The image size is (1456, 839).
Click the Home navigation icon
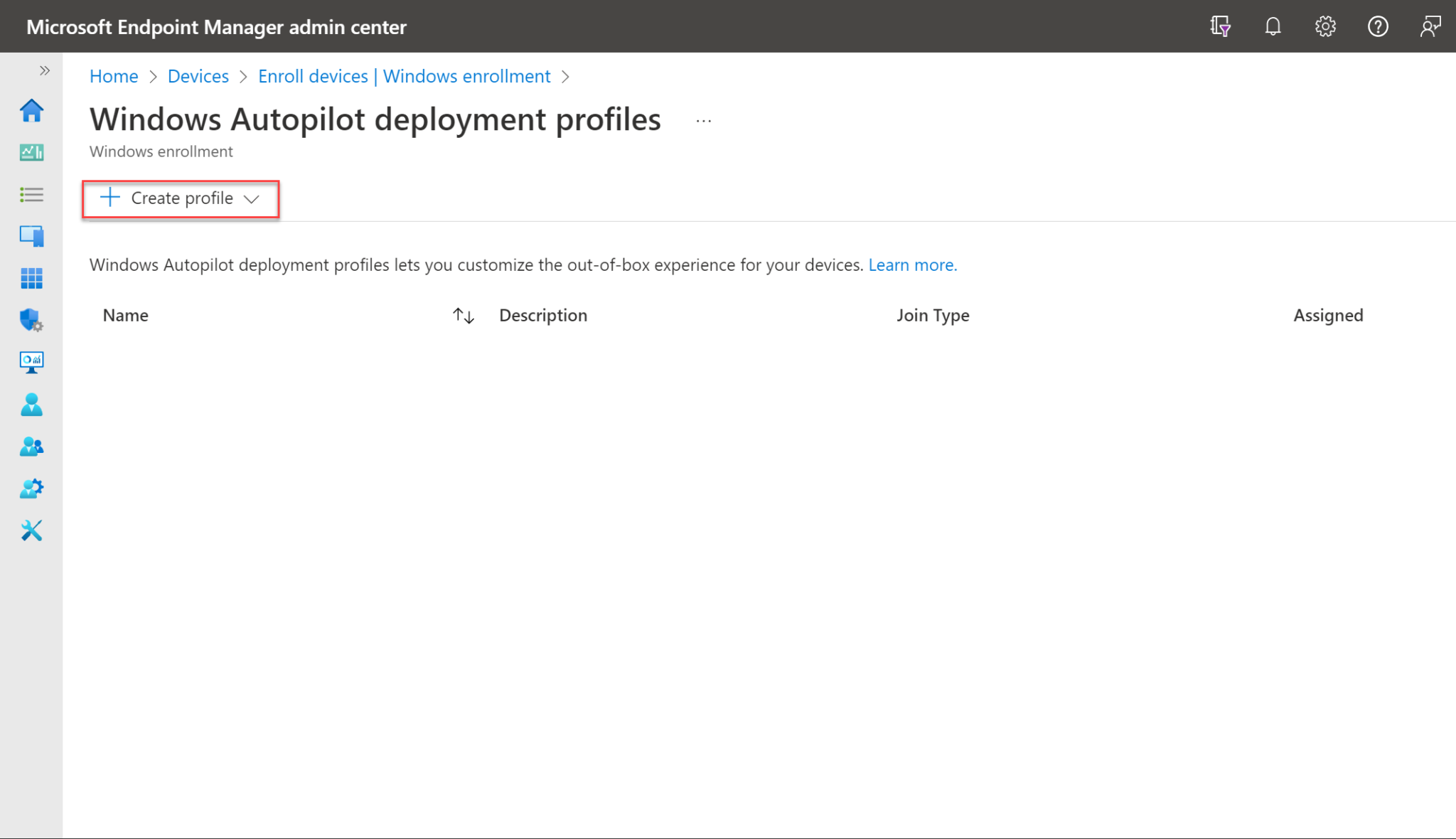point(31,110)
